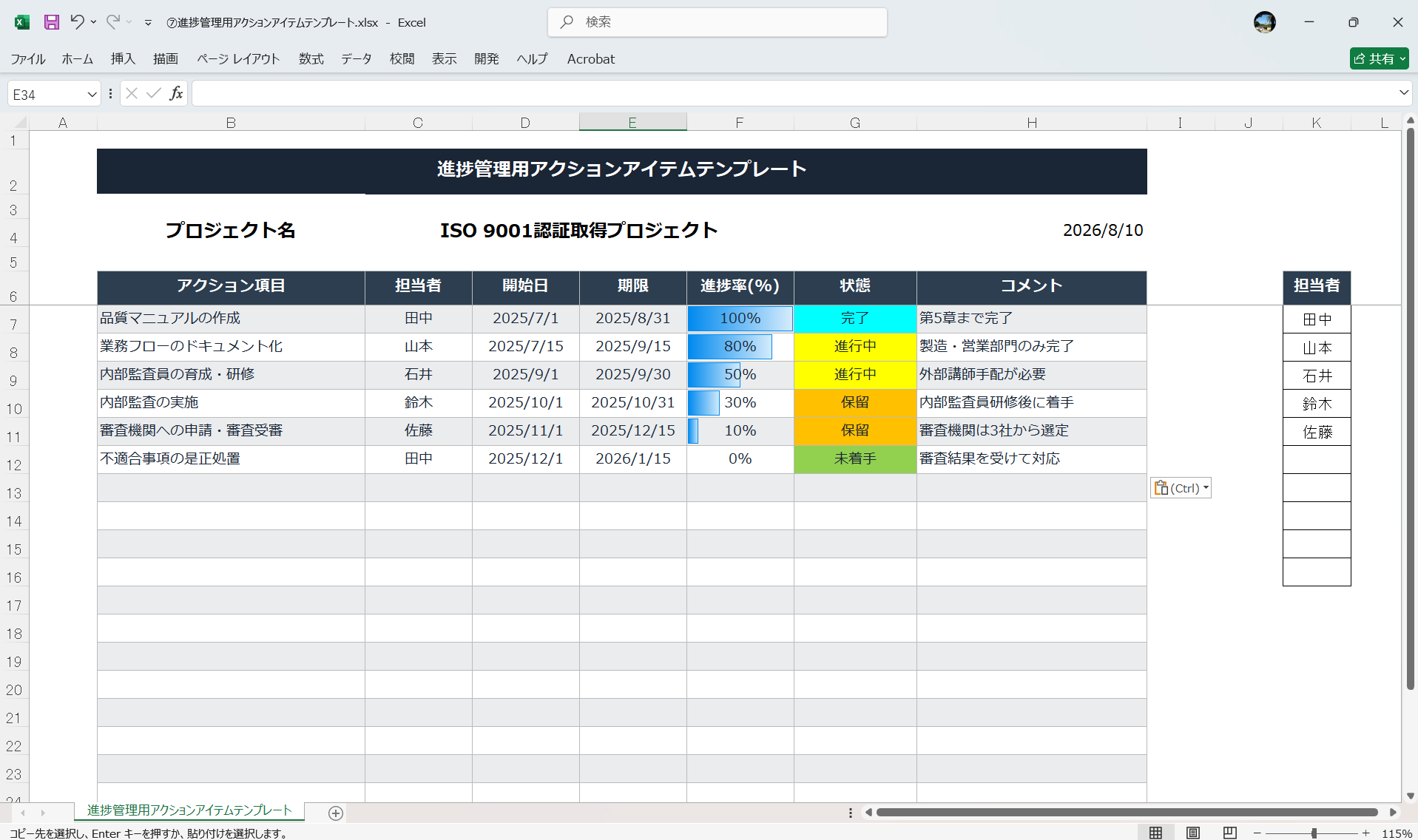Switch to the データ ribbon tab
This screenshot has height=840, width=1418.
[x=357, y=59]
